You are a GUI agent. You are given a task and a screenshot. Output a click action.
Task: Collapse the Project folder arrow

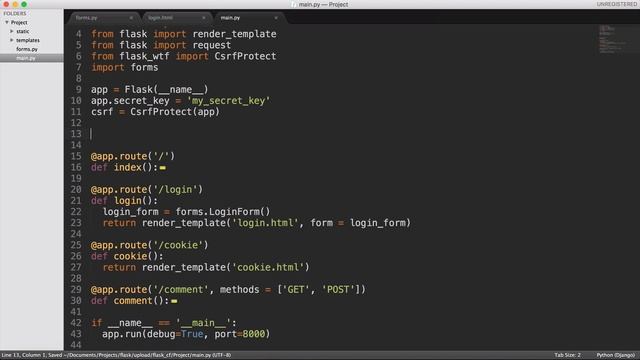pos(7,22)
